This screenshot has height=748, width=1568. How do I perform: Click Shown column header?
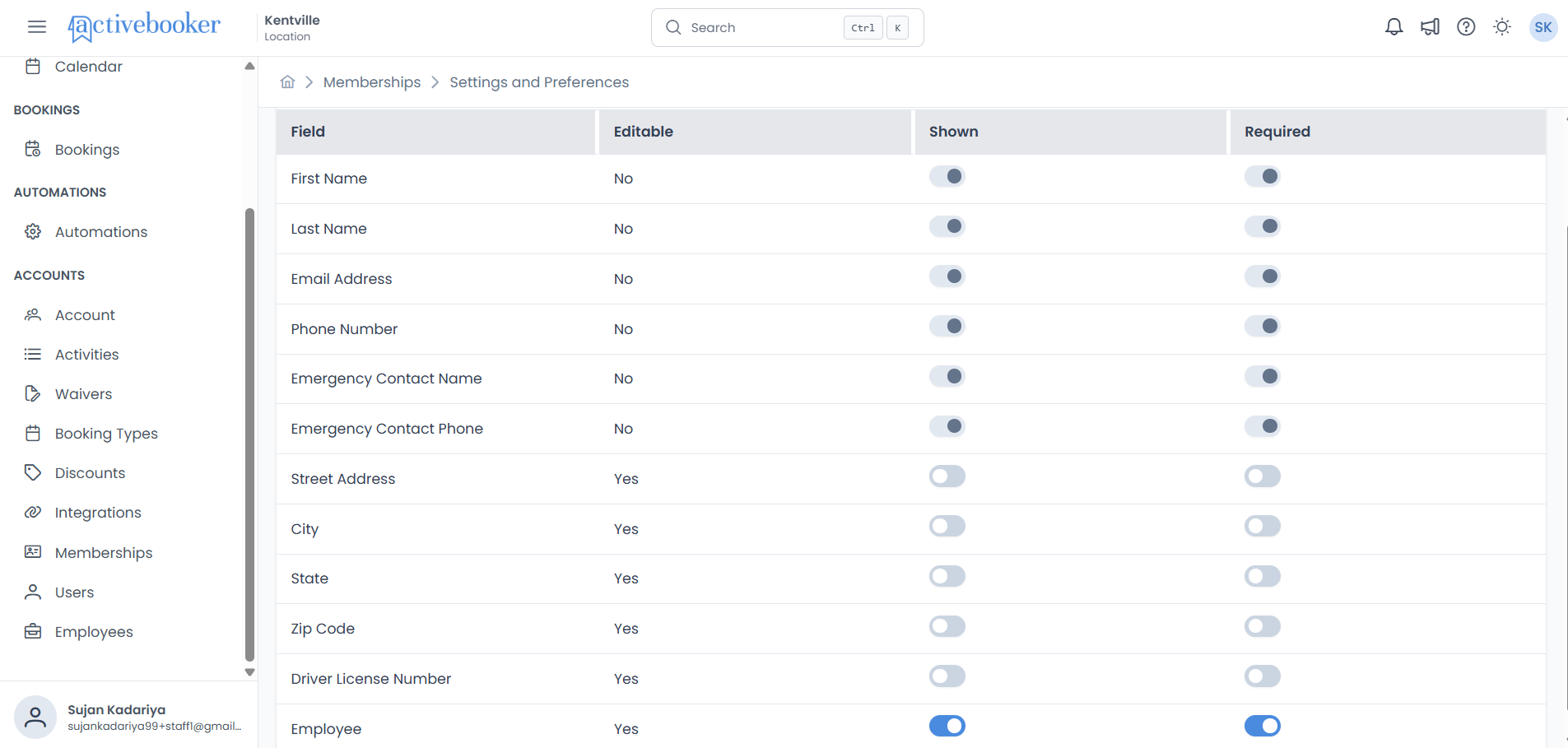click(1070, 132)
